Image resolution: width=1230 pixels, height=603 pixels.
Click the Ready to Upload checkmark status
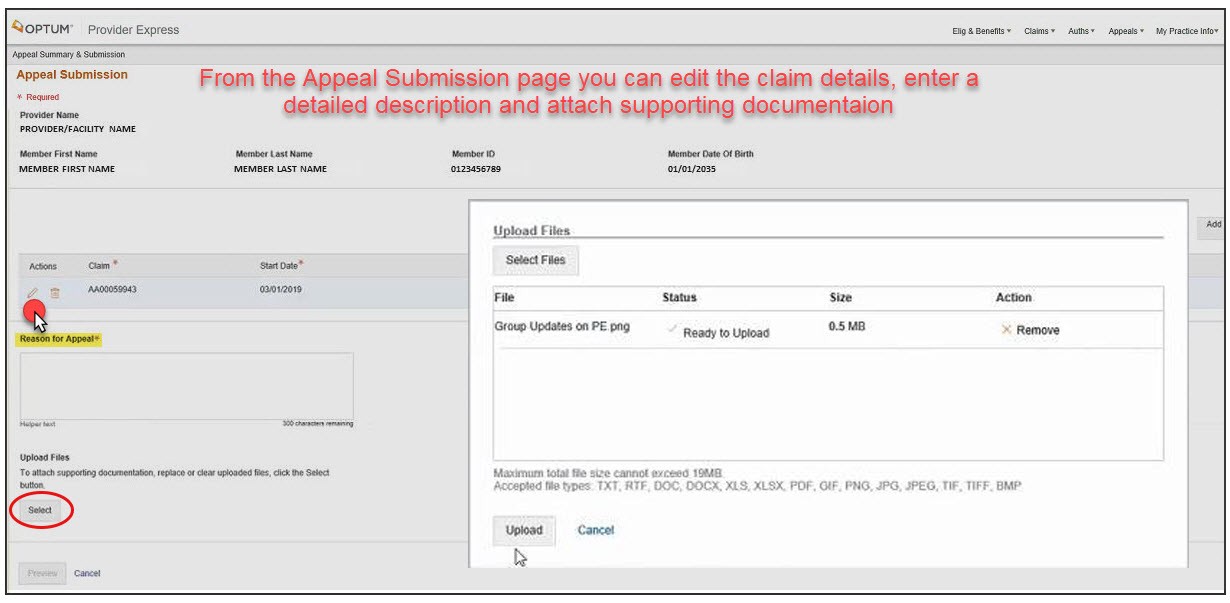(673, 332)
